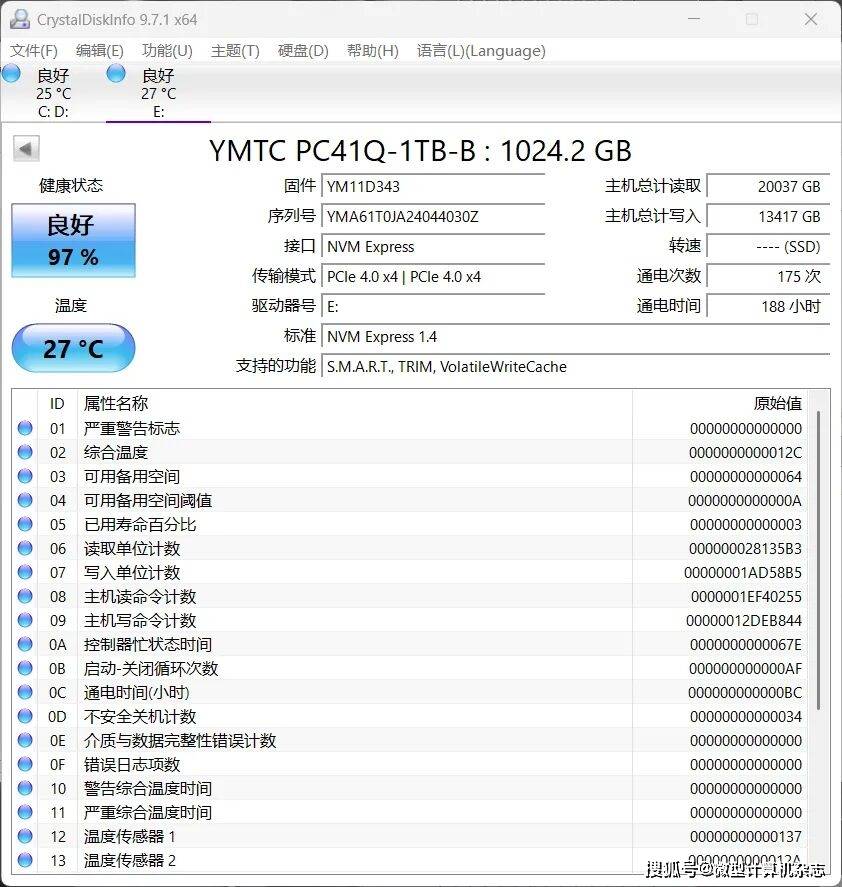
Task: Open the 主题(T) menu
Action: [235, 51]
